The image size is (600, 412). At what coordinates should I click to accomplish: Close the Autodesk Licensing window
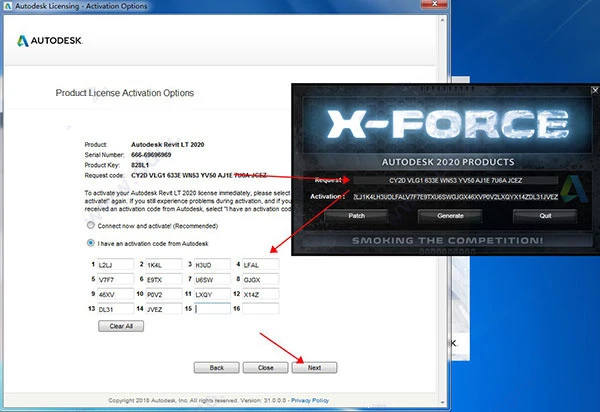coord(434,4)
